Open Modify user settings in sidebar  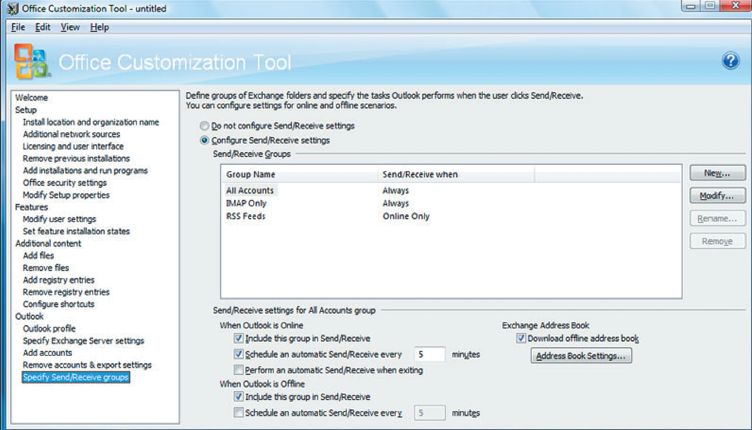tap(59, 218)
